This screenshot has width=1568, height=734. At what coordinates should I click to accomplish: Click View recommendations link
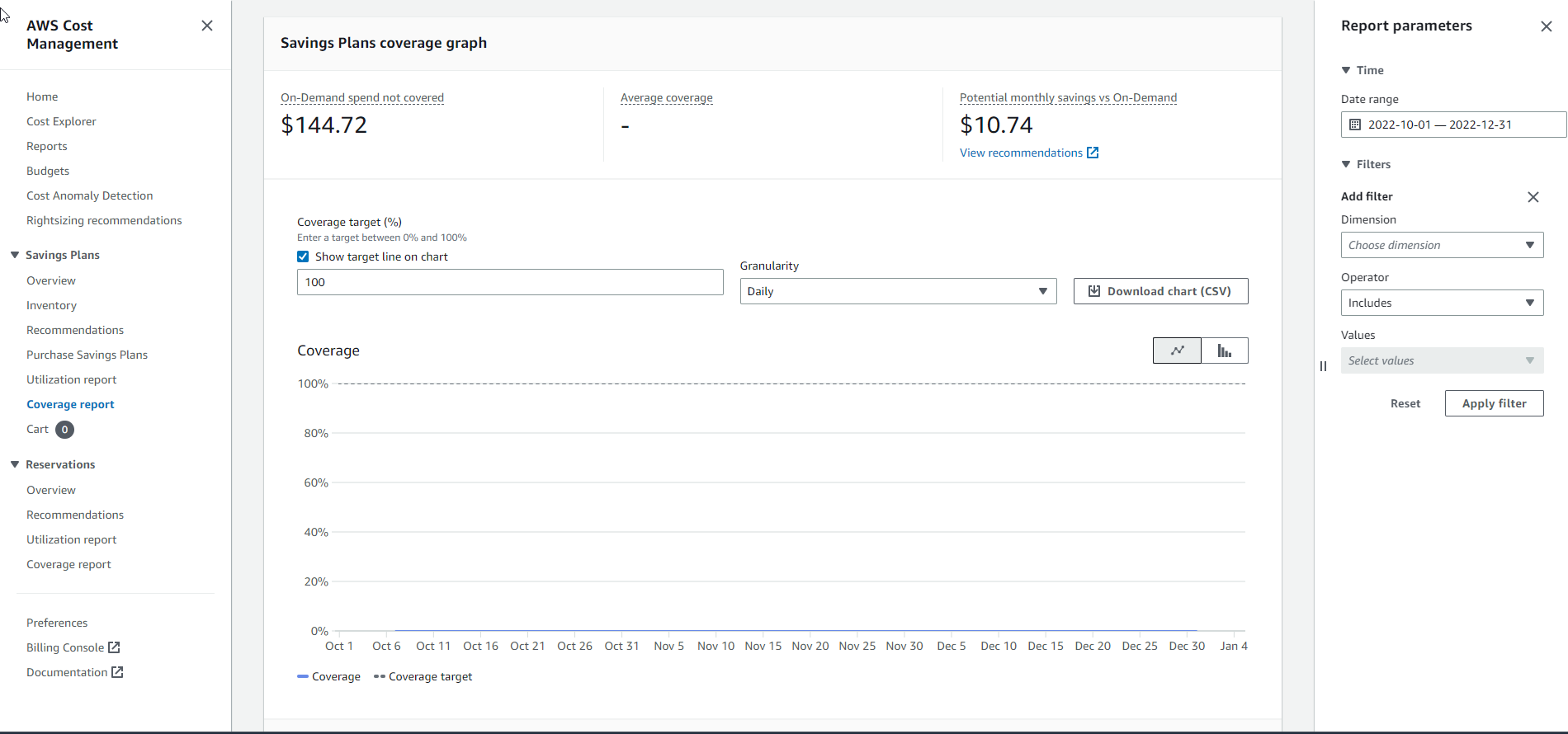1021,153
